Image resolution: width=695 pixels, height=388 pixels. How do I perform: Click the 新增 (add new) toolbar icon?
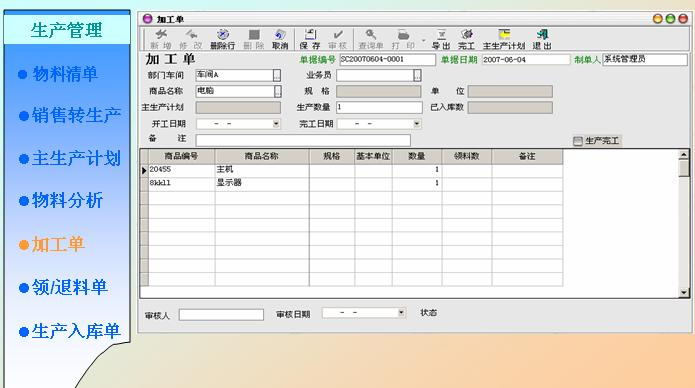click(160, 39)
